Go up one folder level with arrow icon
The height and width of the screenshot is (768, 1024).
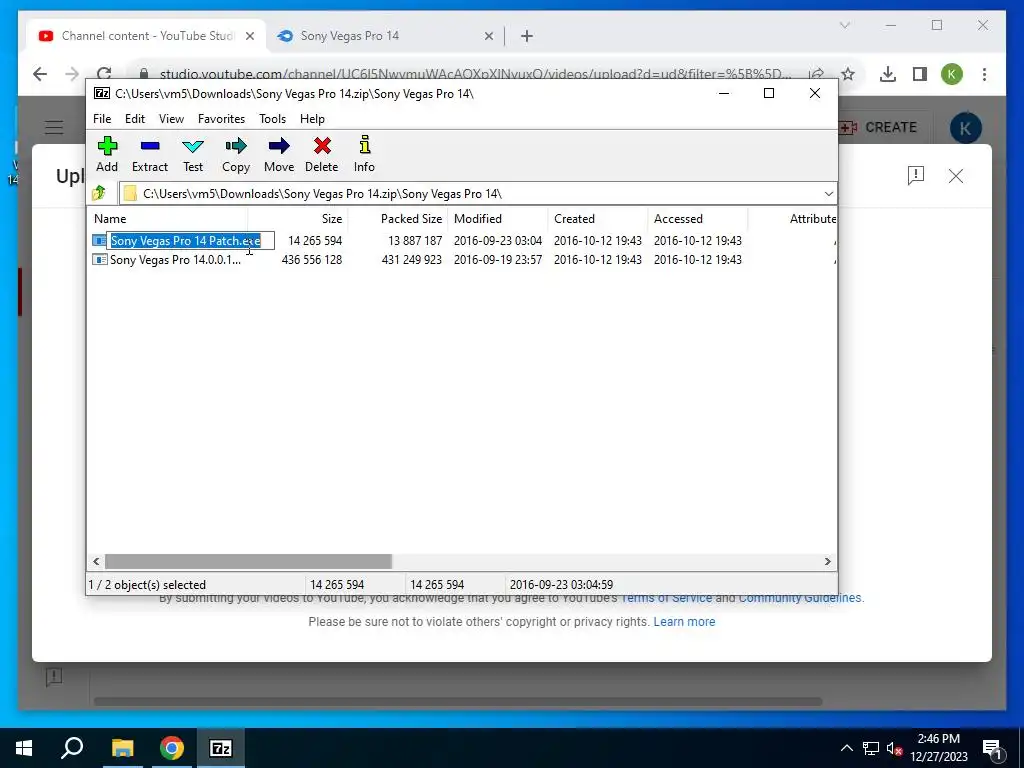point(99,193)
